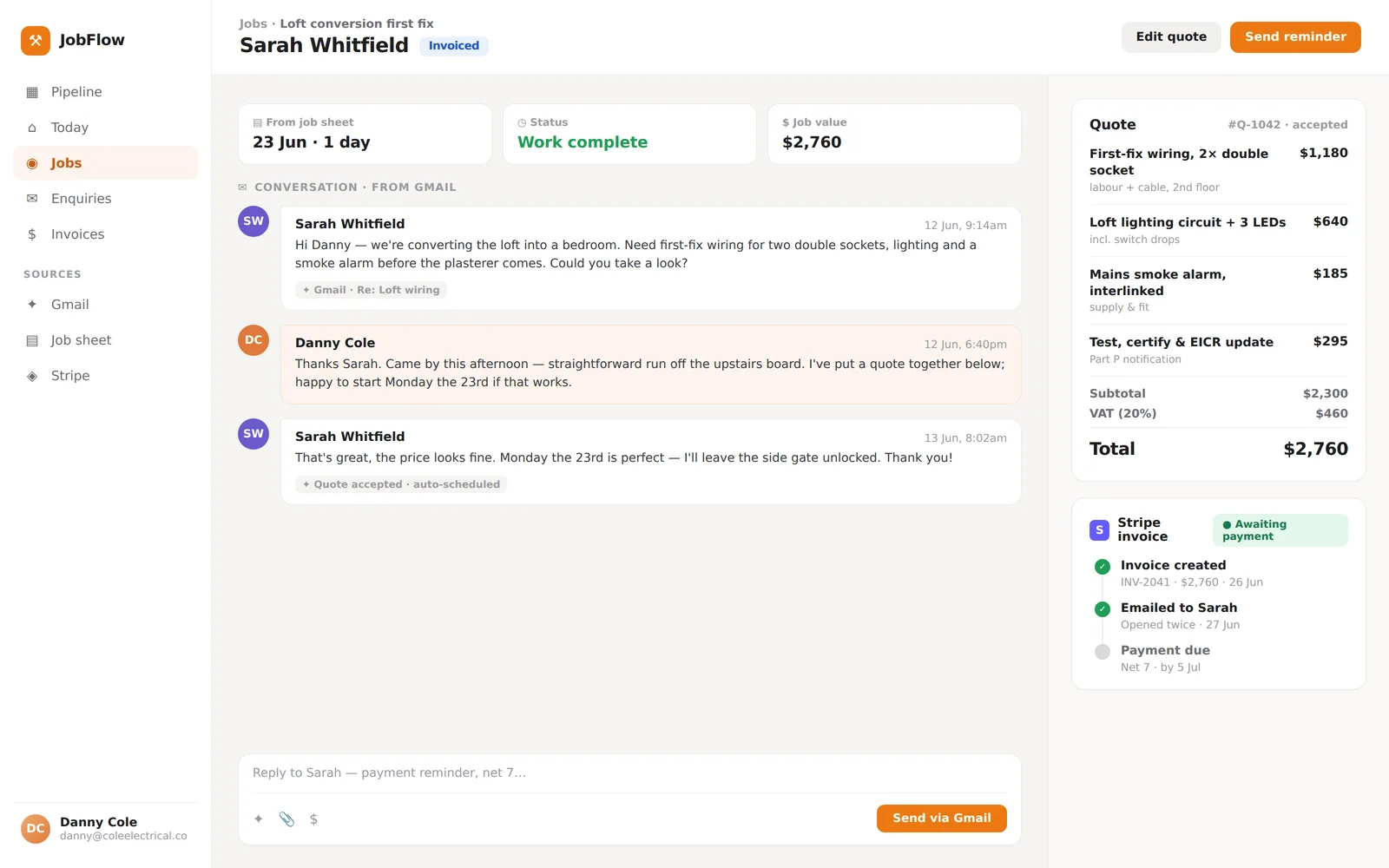Click the INV-2041 invoice details text
1389x868 pixels.
(x=1191, y=582)
